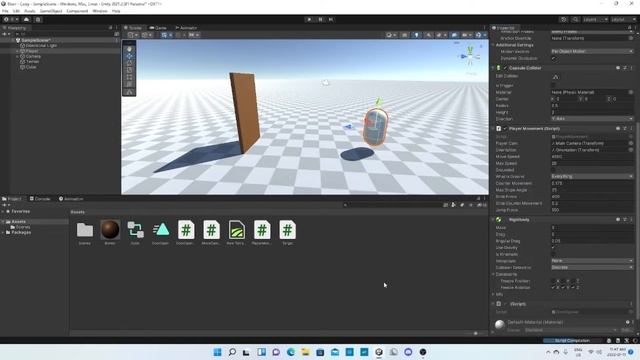Viewport: 640px width, 360px height.
Task: Toggle Capsule Collider enabled checkbox
Action: click(505, 68)
